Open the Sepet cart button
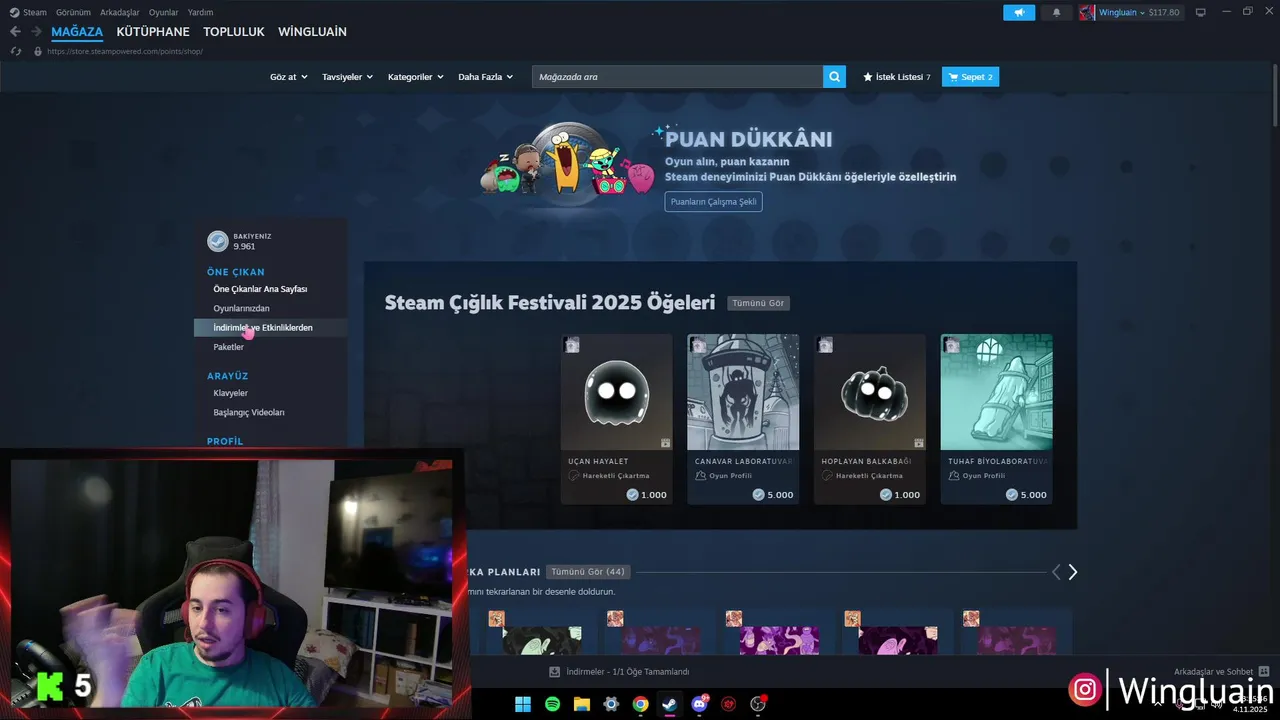Viewport: 1280px width, 720px height. click(970, 77)
